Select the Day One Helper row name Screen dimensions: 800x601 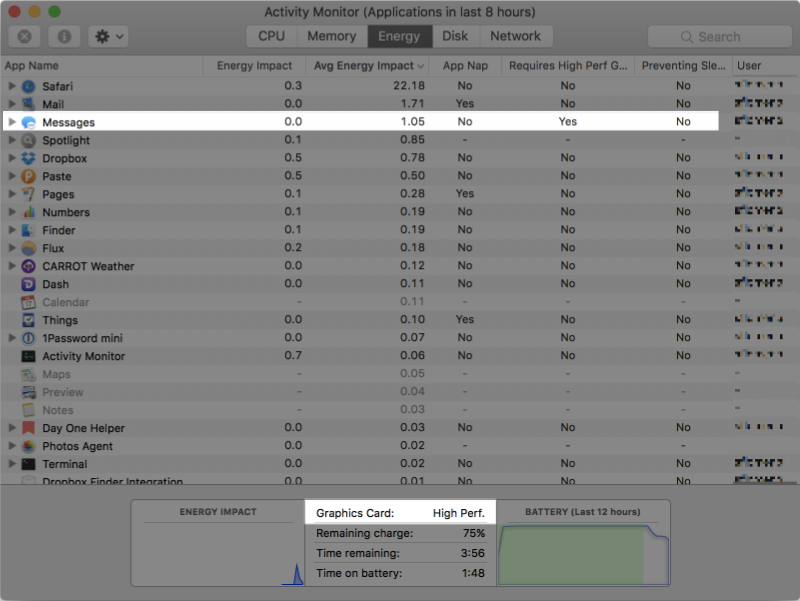click(83, 428)
